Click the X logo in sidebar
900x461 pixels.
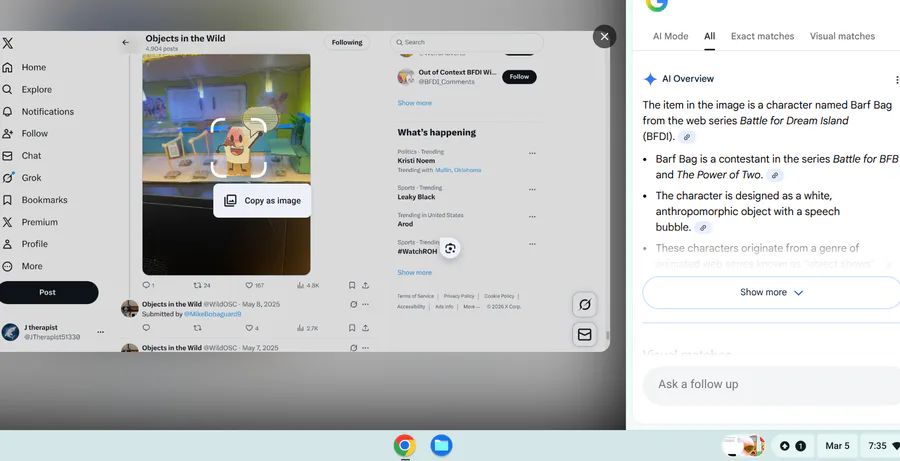(7, 43)
